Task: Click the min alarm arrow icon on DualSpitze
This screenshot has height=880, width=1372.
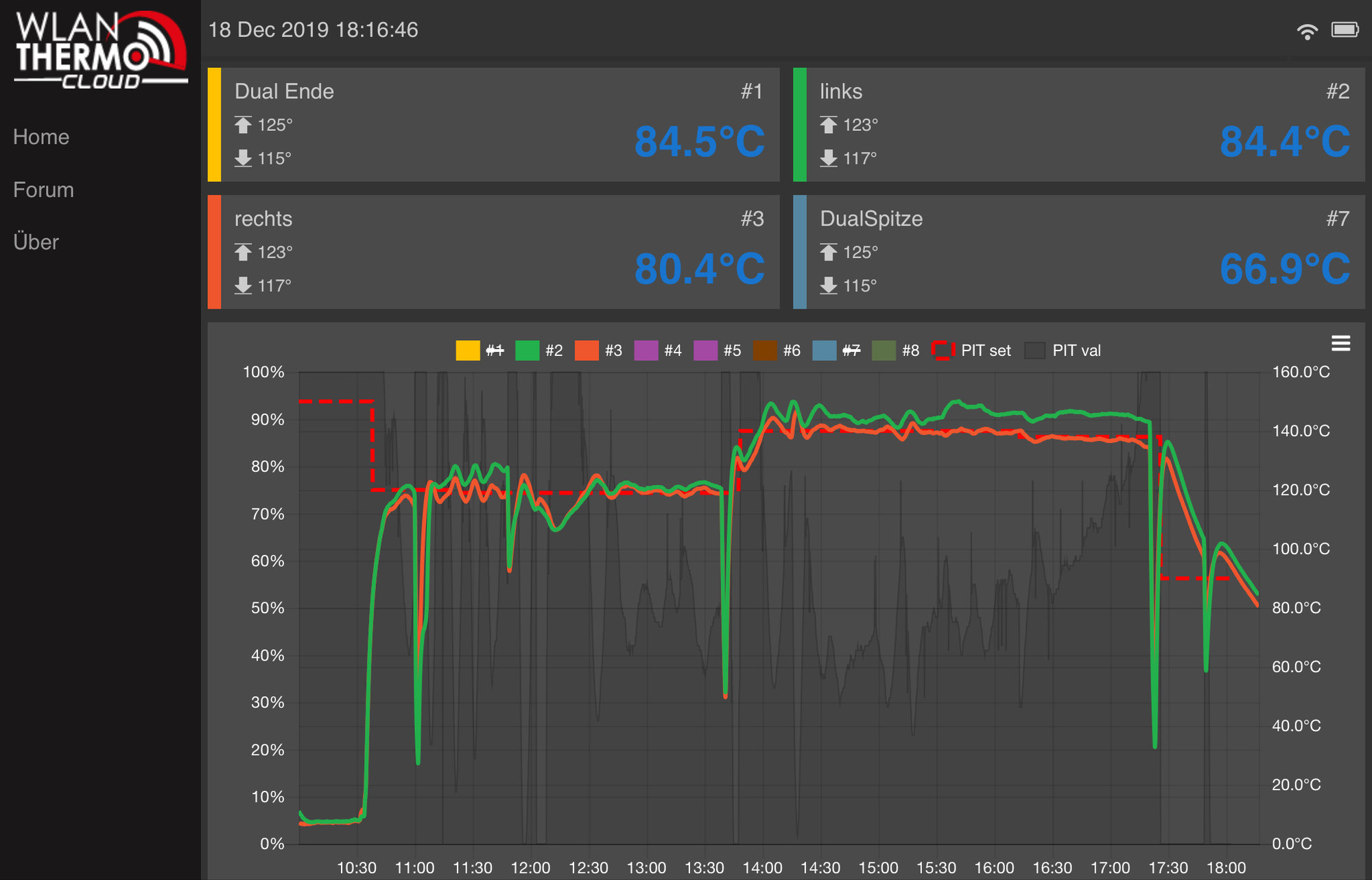Action: [829, 285]
